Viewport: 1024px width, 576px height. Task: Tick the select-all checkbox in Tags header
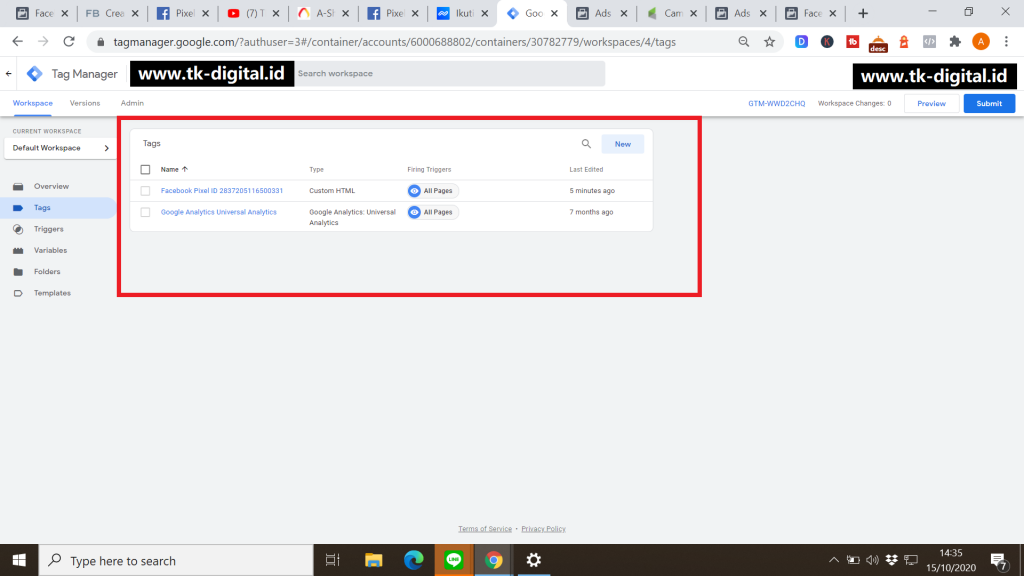(x=145, y=170)
